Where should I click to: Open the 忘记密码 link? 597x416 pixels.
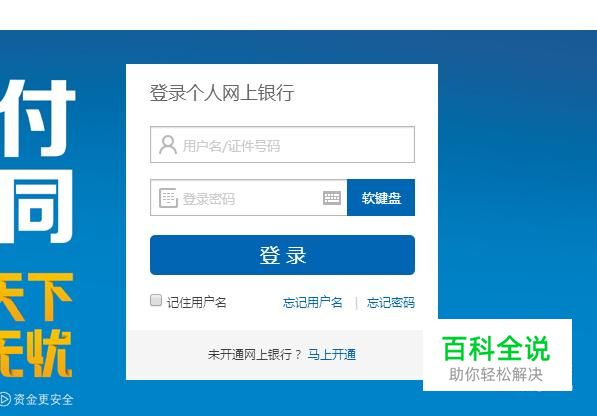click(391, 303)
